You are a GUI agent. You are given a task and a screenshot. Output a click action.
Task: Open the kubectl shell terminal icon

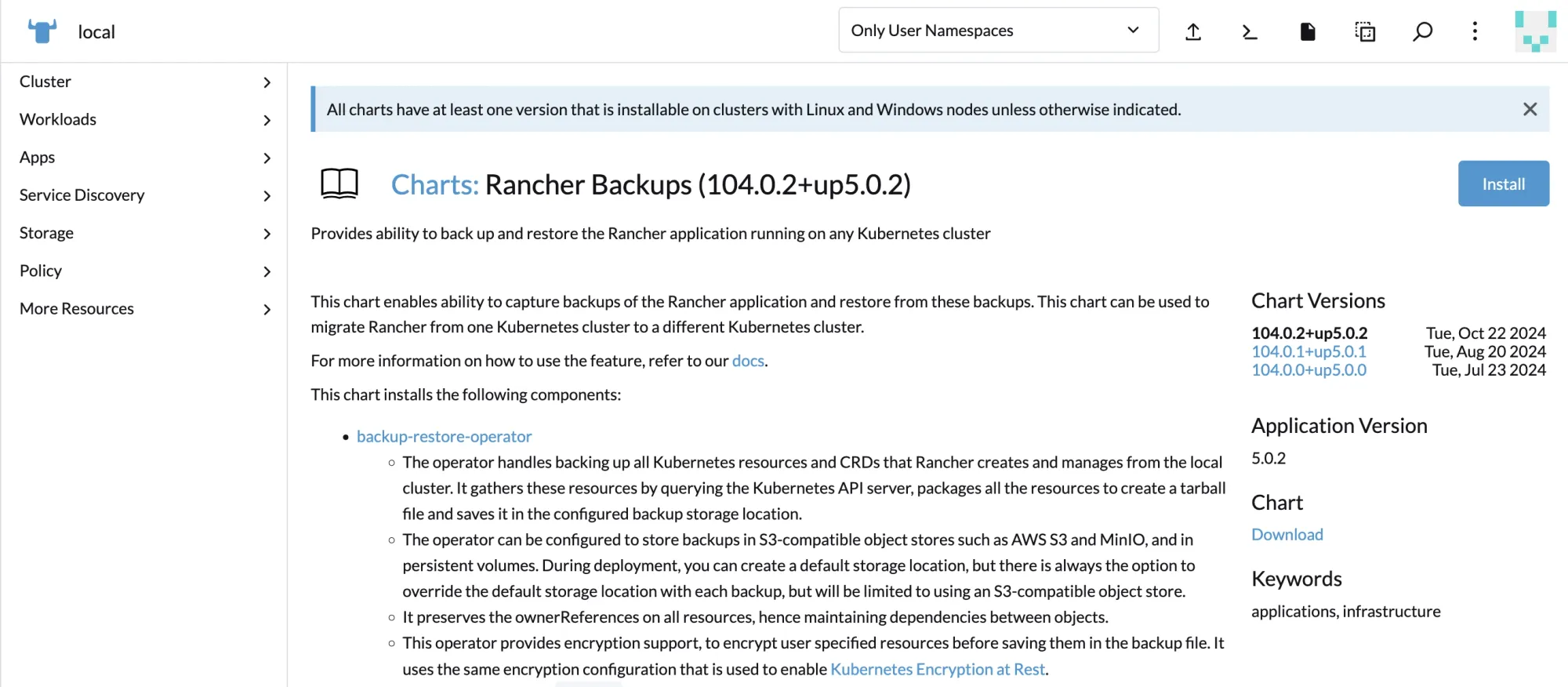[x=1250, y=31]
